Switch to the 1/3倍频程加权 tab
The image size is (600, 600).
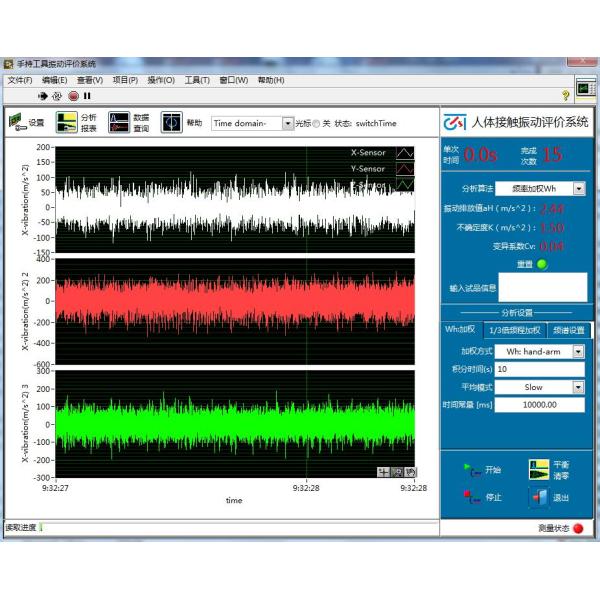click(518, 331)
